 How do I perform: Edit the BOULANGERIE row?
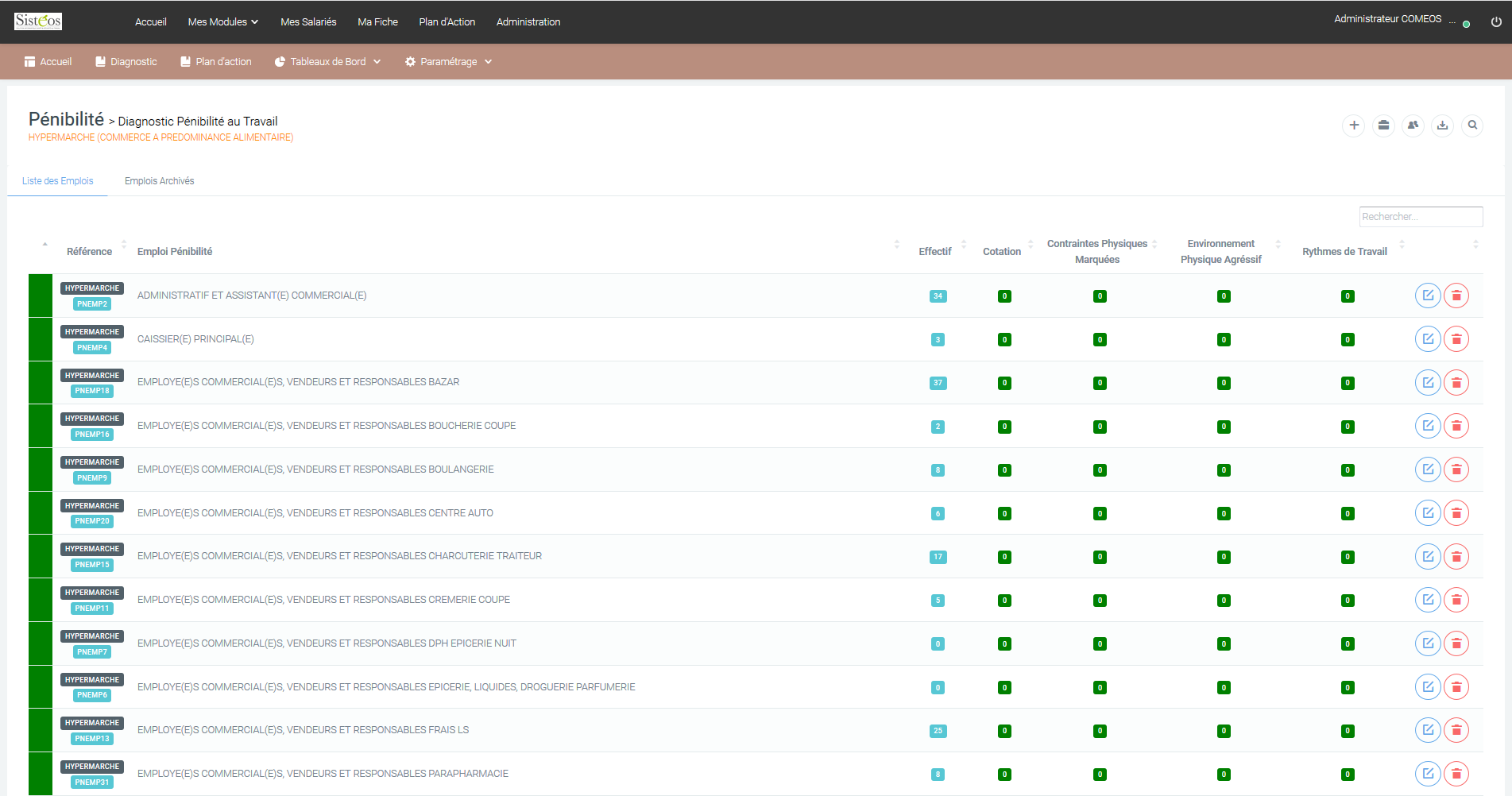(1428, 469)
